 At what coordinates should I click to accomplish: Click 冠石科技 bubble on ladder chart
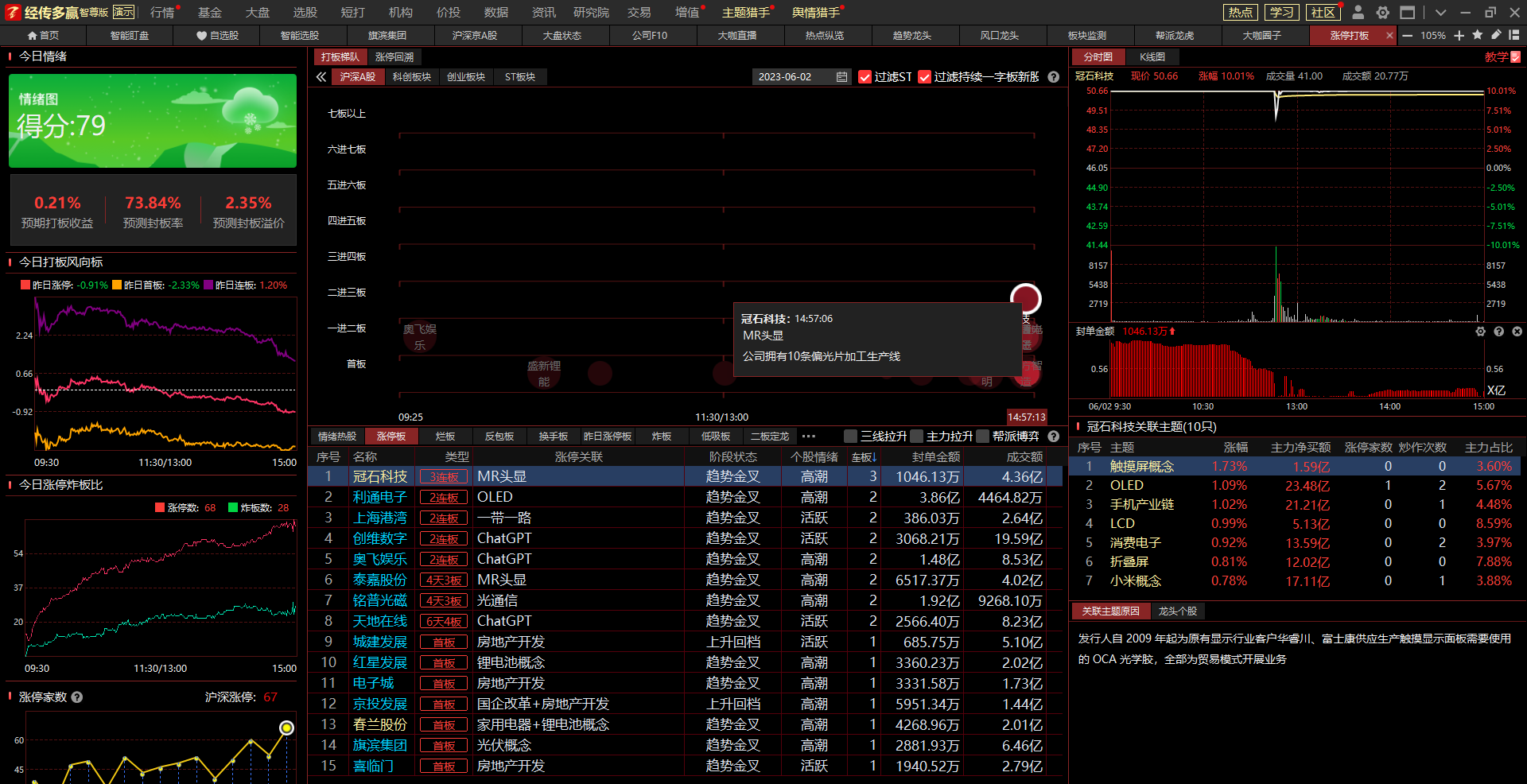pyautogui.click(x=1026, y=299)
